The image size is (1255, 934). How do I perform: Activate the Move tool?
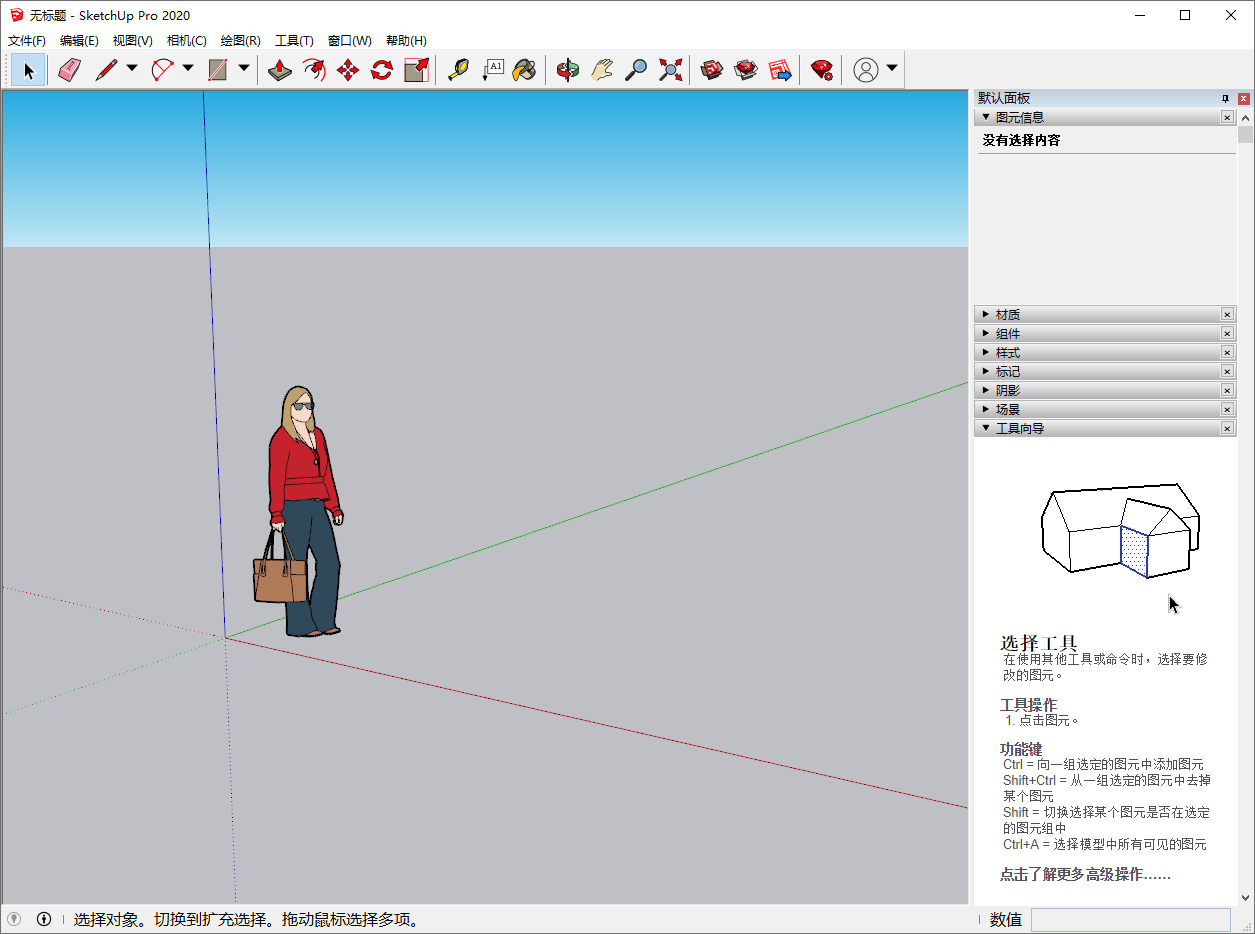click(x=348, y=70)
